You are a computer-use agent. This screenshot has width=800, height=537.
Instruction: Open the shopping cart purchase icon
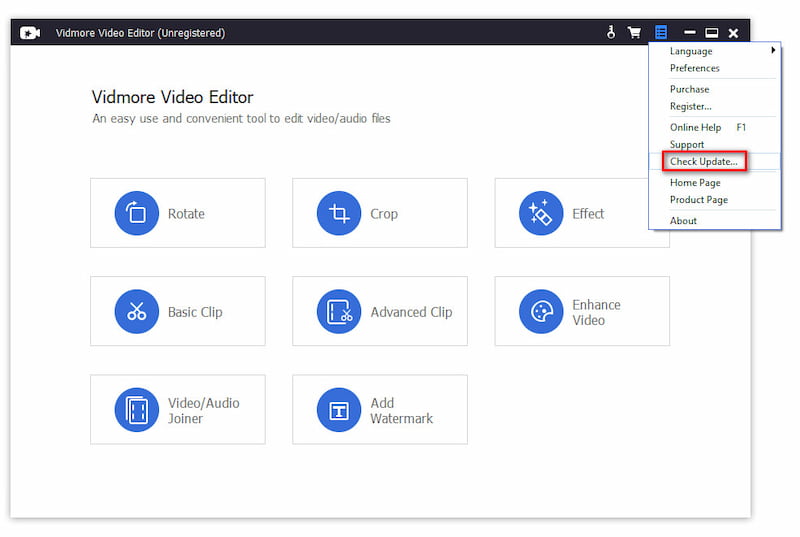pos(634,33)
